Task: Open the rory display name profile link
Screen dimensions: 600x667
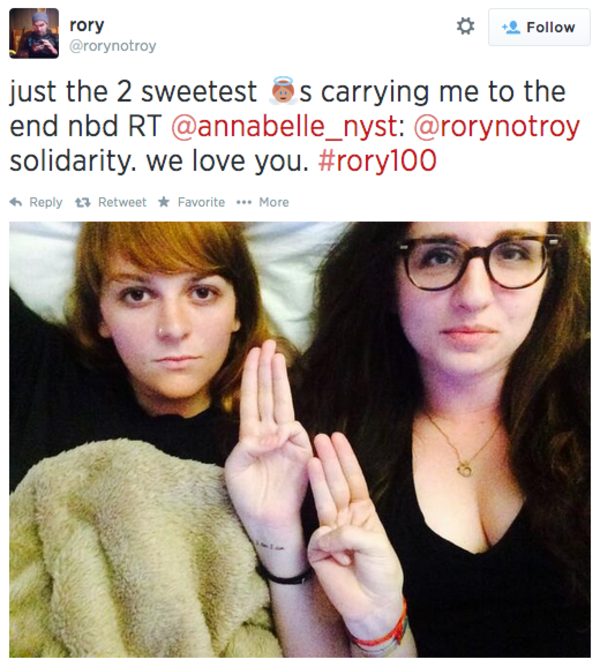Action: tap(87, 26)
